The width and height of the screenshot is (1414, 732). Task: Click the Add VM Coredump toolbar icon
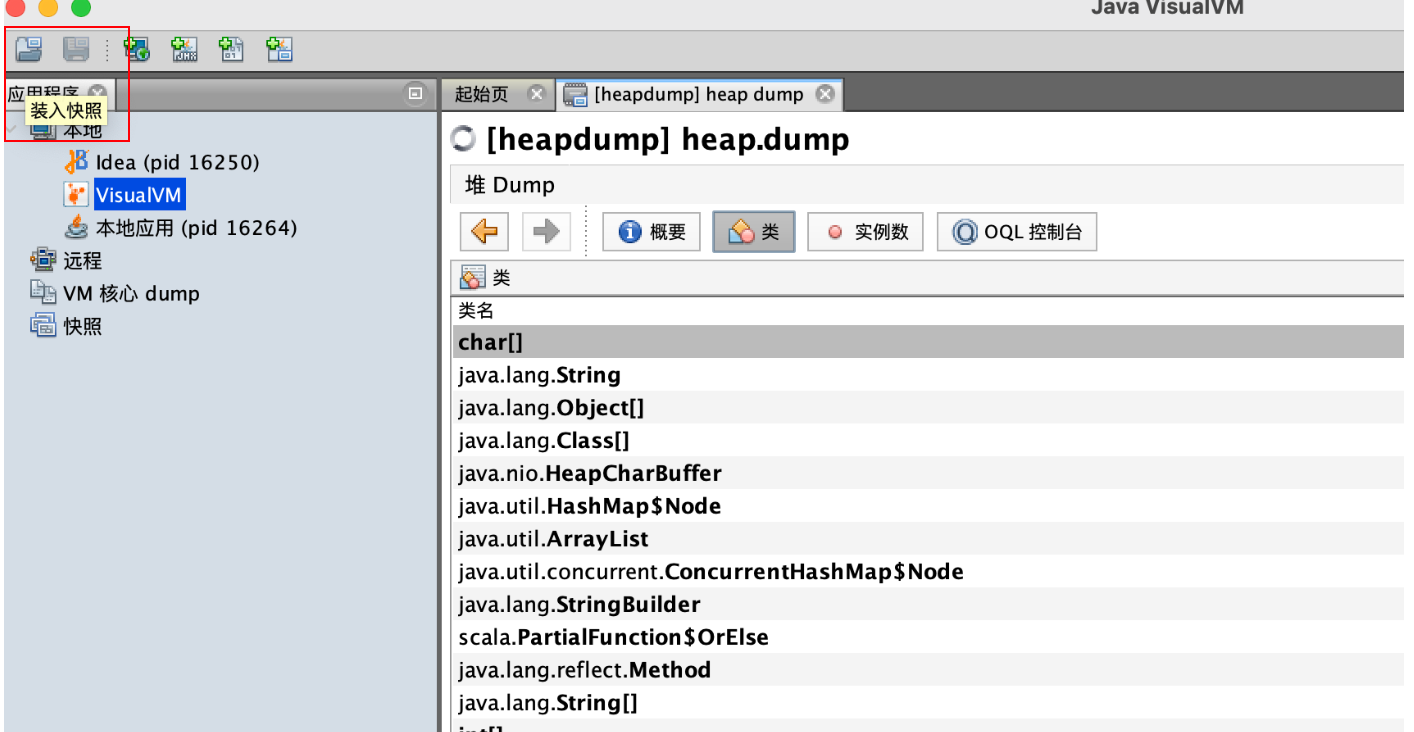pos(232,49)
